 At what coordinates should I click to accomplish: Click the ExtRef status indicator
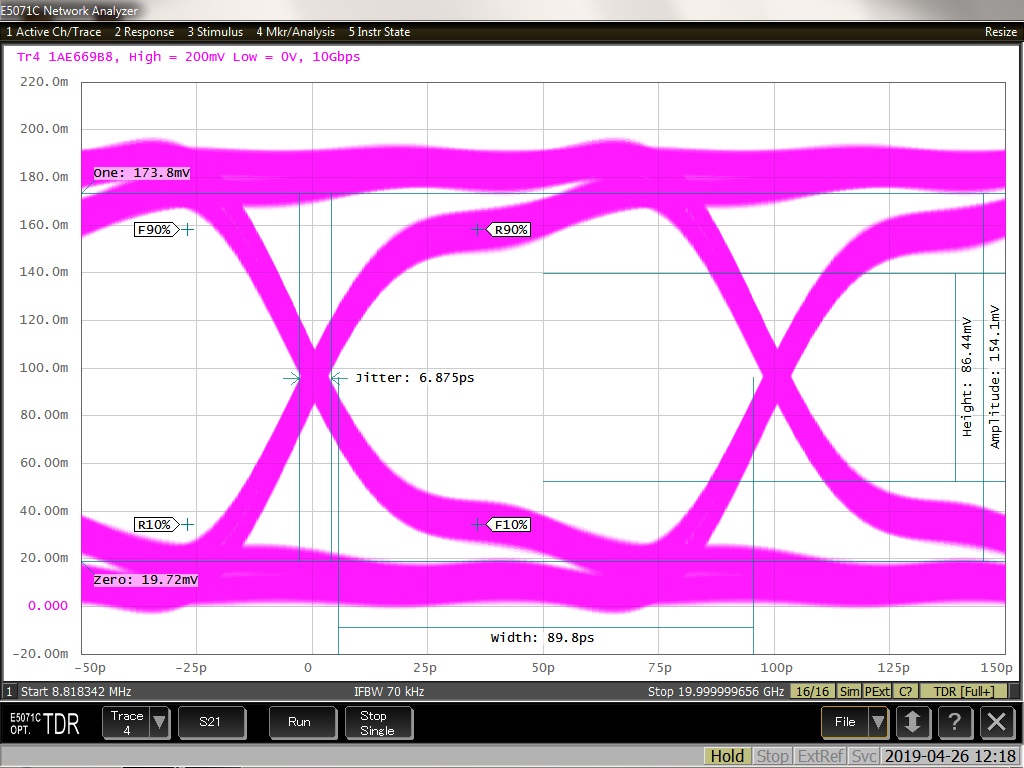[820, 756]
